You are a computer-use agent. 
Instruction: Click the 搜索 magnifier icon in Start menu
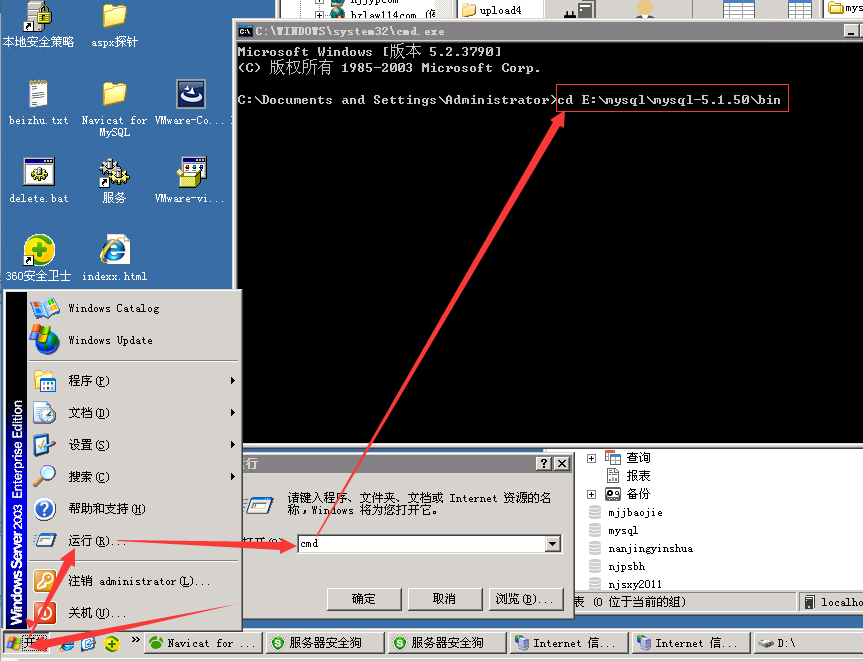coord(45,477)
